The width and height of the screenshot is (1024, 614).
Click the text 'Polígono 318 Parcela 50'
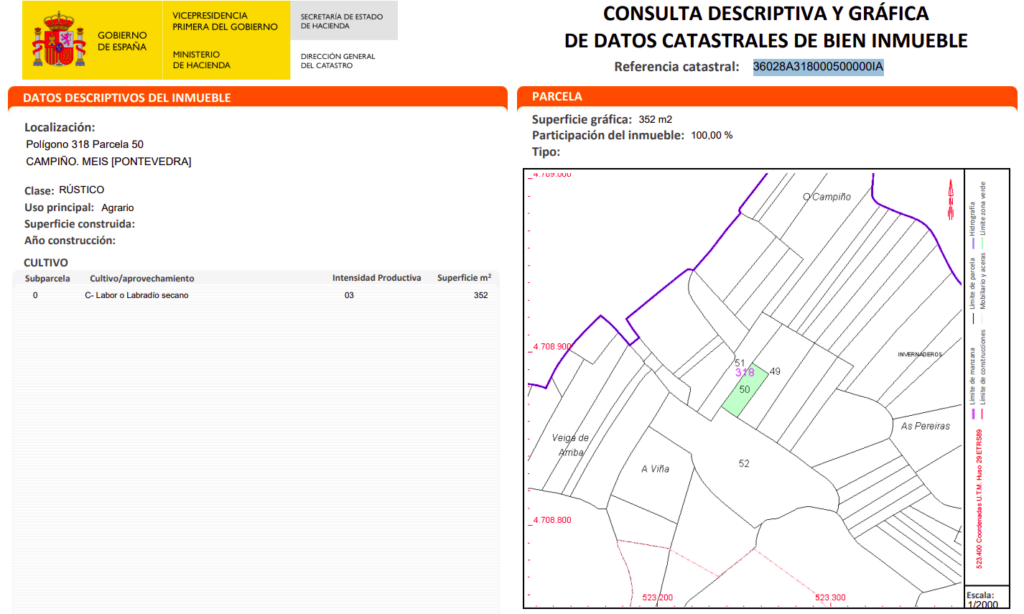(85, 144)
